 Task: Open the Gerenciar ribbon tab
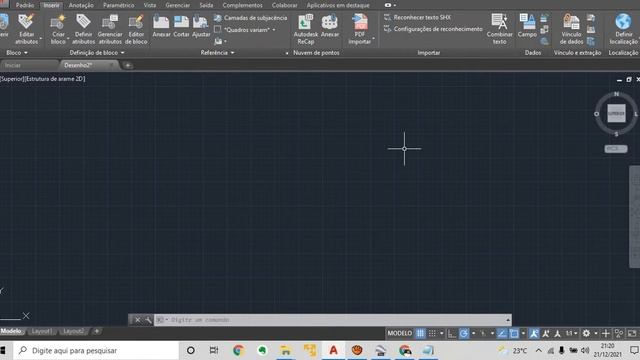(178, 5)
